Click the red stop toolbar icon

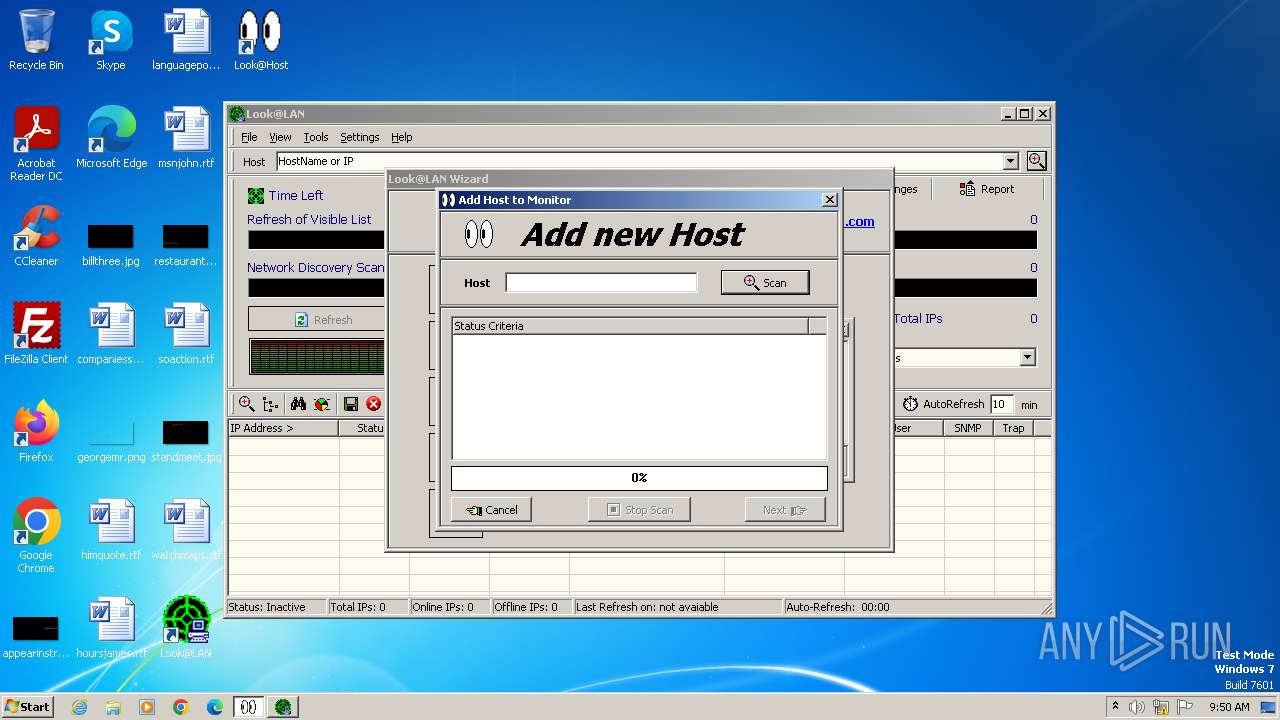pos(374,404)
